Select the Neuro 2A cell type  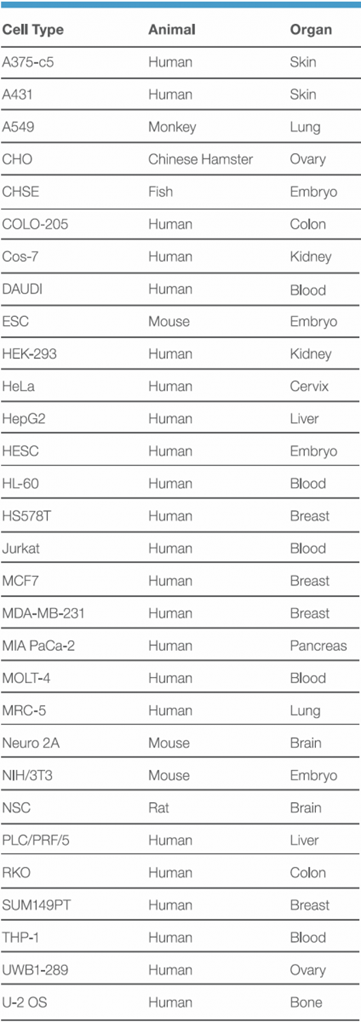[32, 742]
